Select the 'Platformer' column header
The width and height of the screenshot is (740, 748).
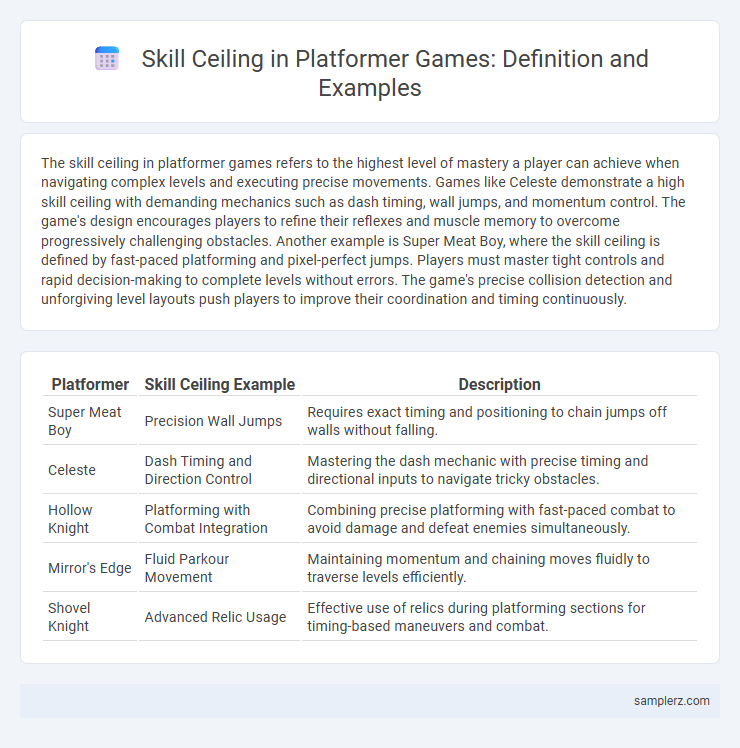(x=90, y=384)
